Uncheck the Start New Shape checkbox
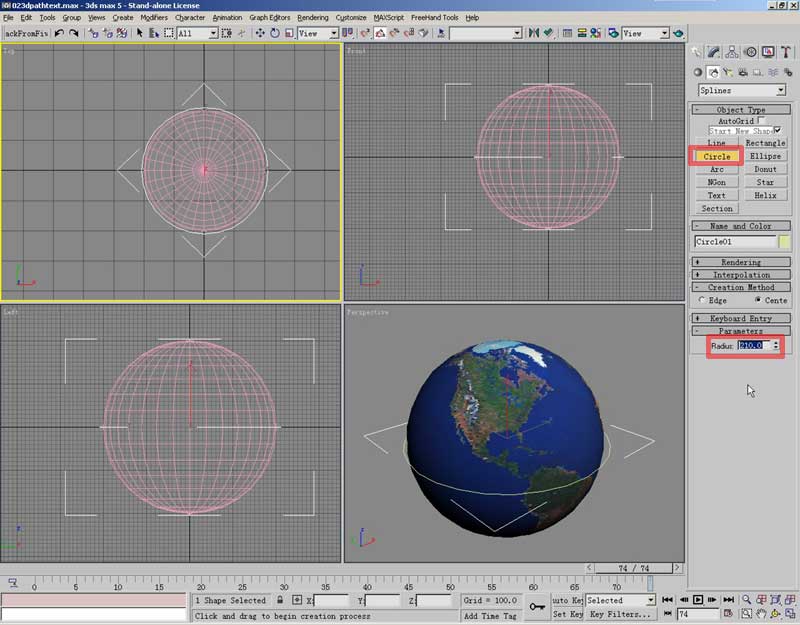Viewport: 800px width, 625px height. [x=778, y=131]
